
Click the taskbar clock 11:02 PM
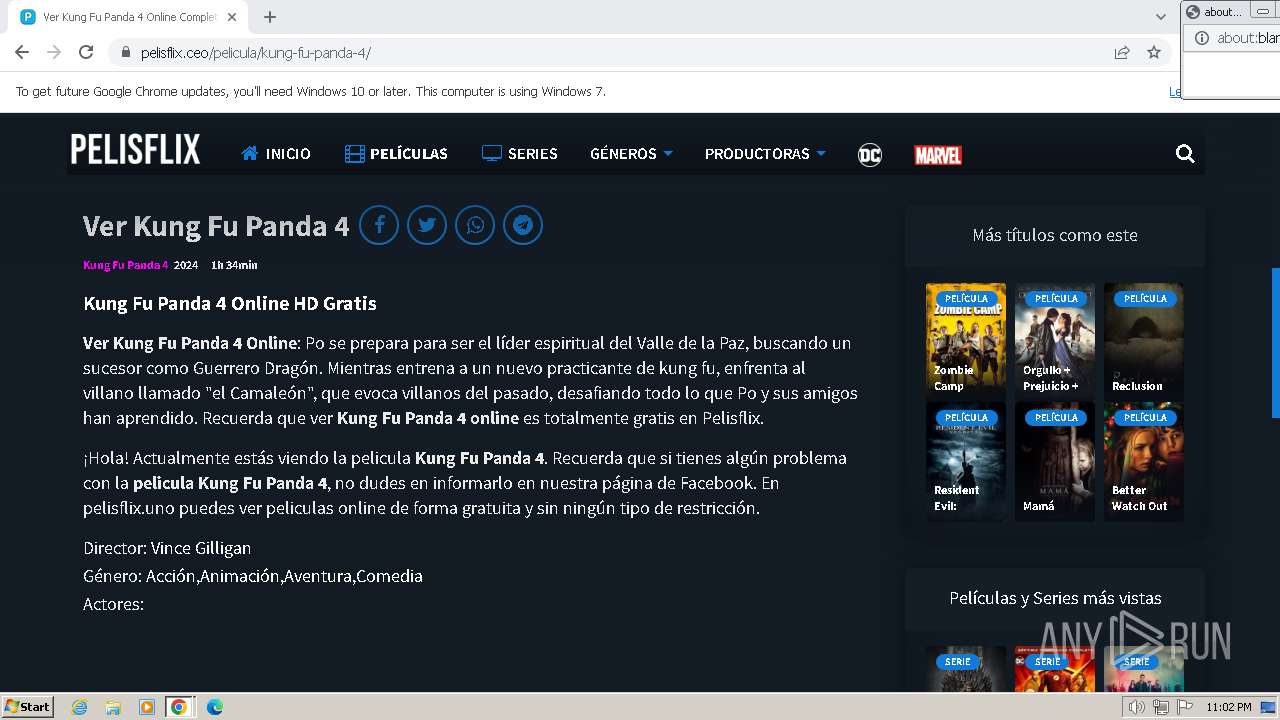click(x=1228, y=707)
